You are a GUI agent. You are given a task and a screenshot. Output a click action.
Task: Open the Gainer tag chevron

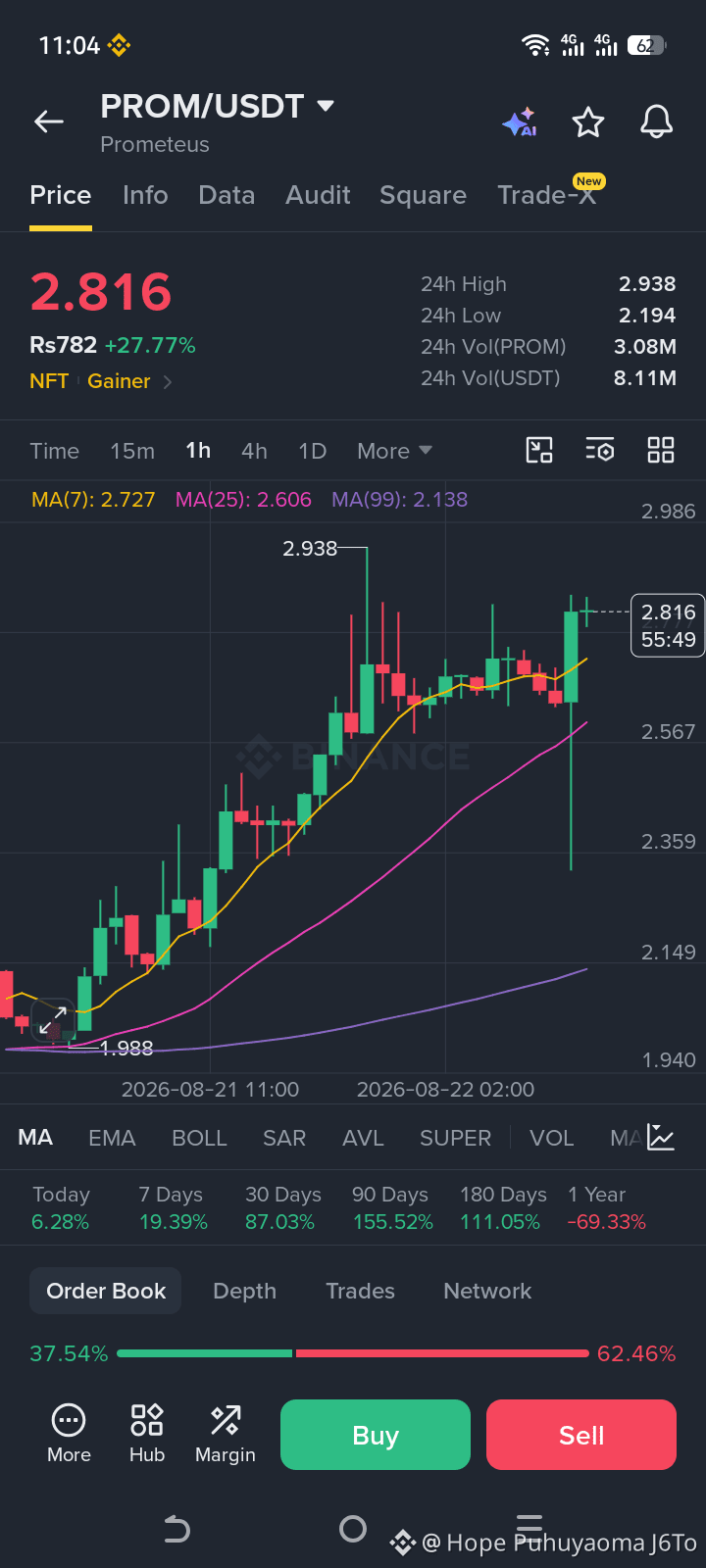pyautogui.click(x=168, y=382)
